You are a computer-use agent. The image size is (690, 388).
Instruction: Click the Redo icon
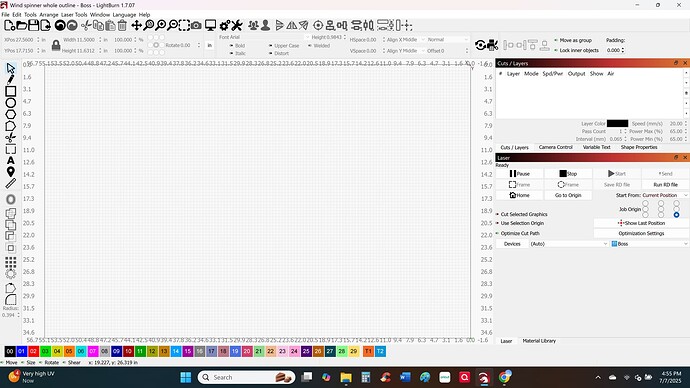point(72,26)
